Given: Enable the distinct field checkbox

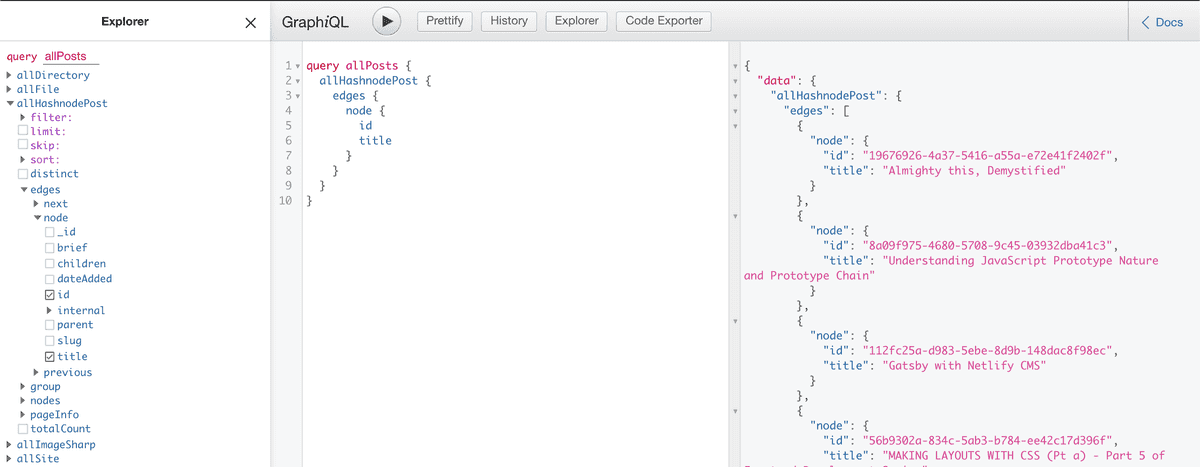Looking at the screenshot, I should (23, 173).
